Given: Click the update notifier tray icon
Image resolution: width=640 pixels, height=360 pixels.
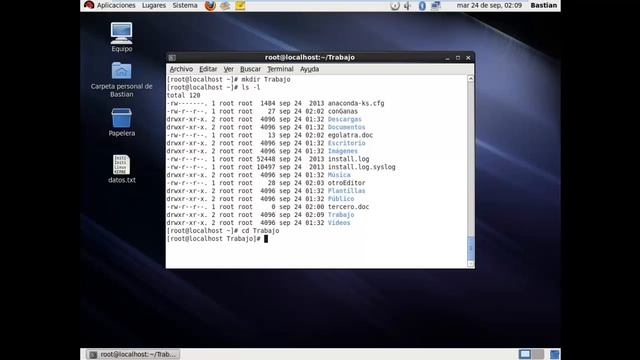Looking at the screenshot, I should pyautogui.click(x=395, y=5).
